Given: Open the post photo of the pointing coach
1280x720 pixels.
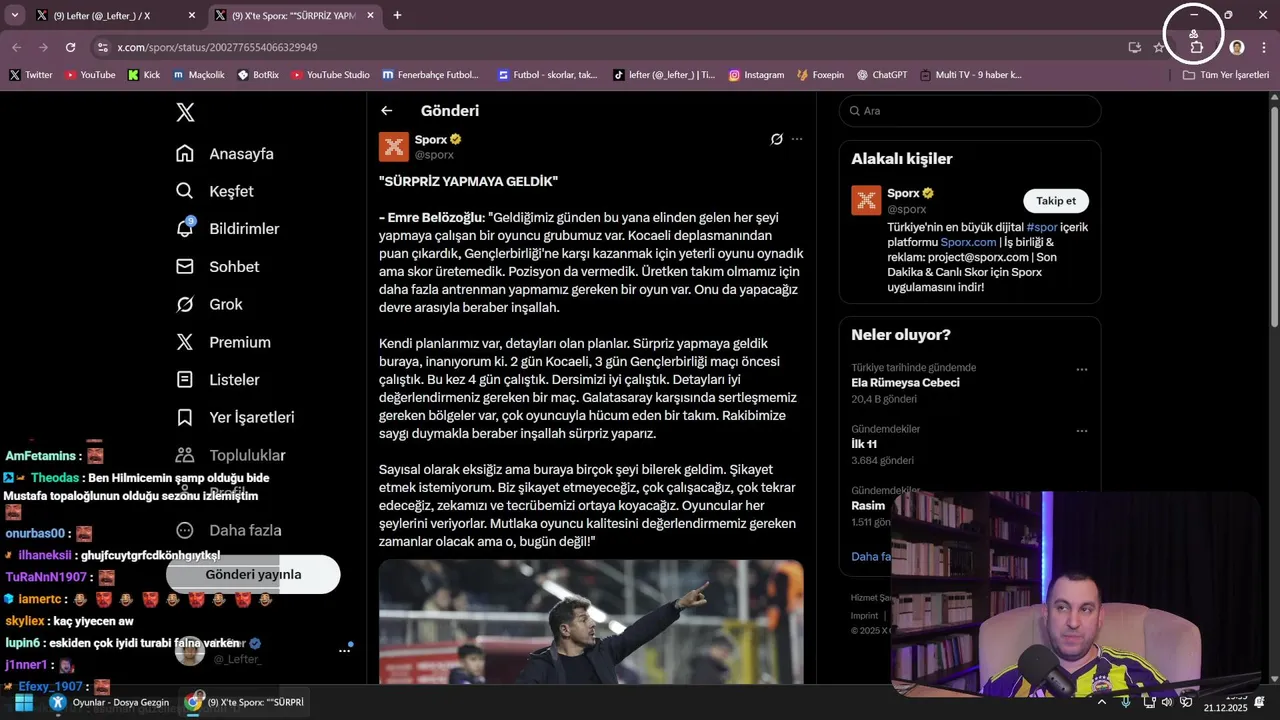Looking at the screenshot, I should [591, 621].
